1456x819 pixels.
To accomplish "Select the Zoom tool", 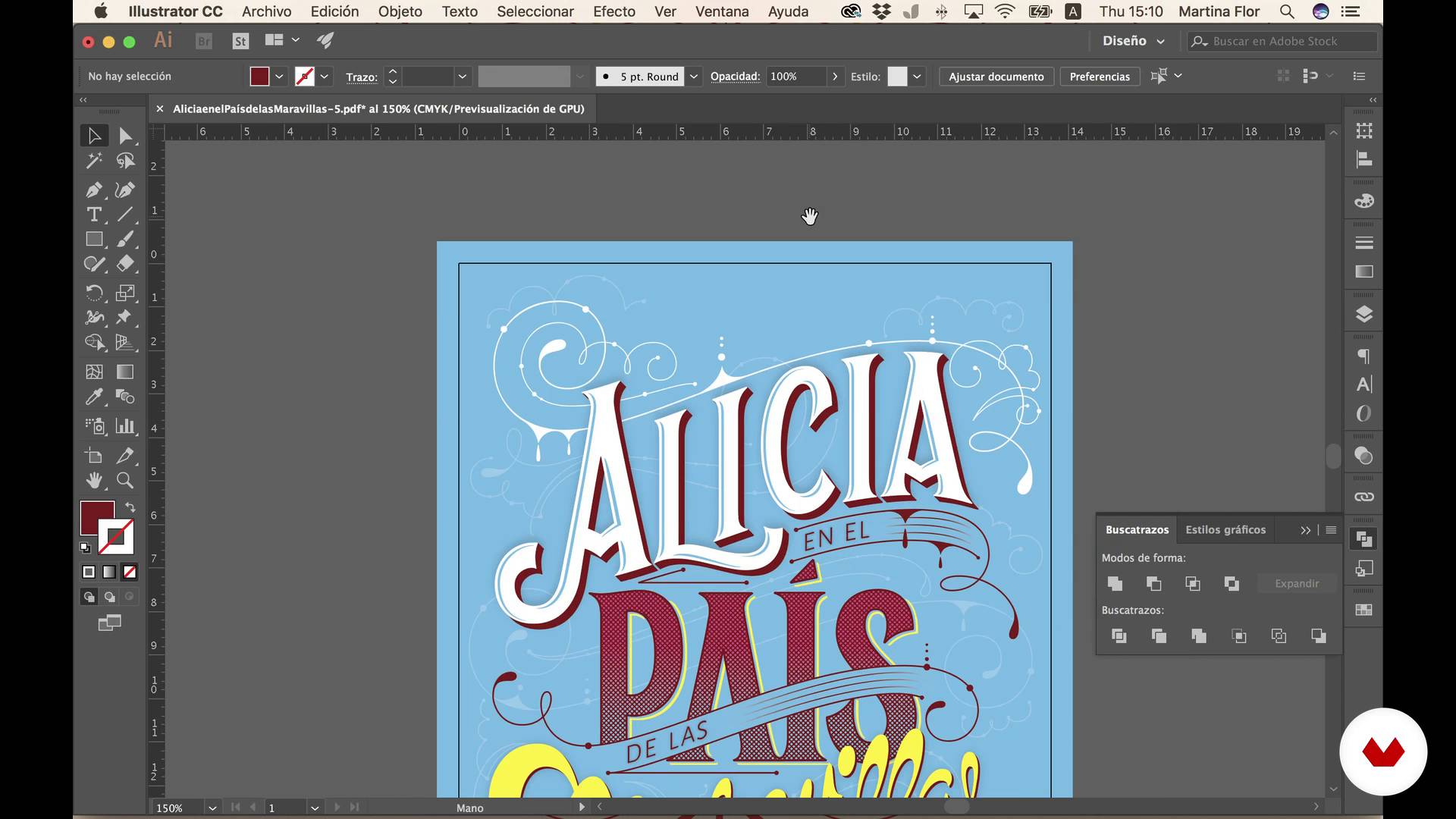I will tap(125, 480).
